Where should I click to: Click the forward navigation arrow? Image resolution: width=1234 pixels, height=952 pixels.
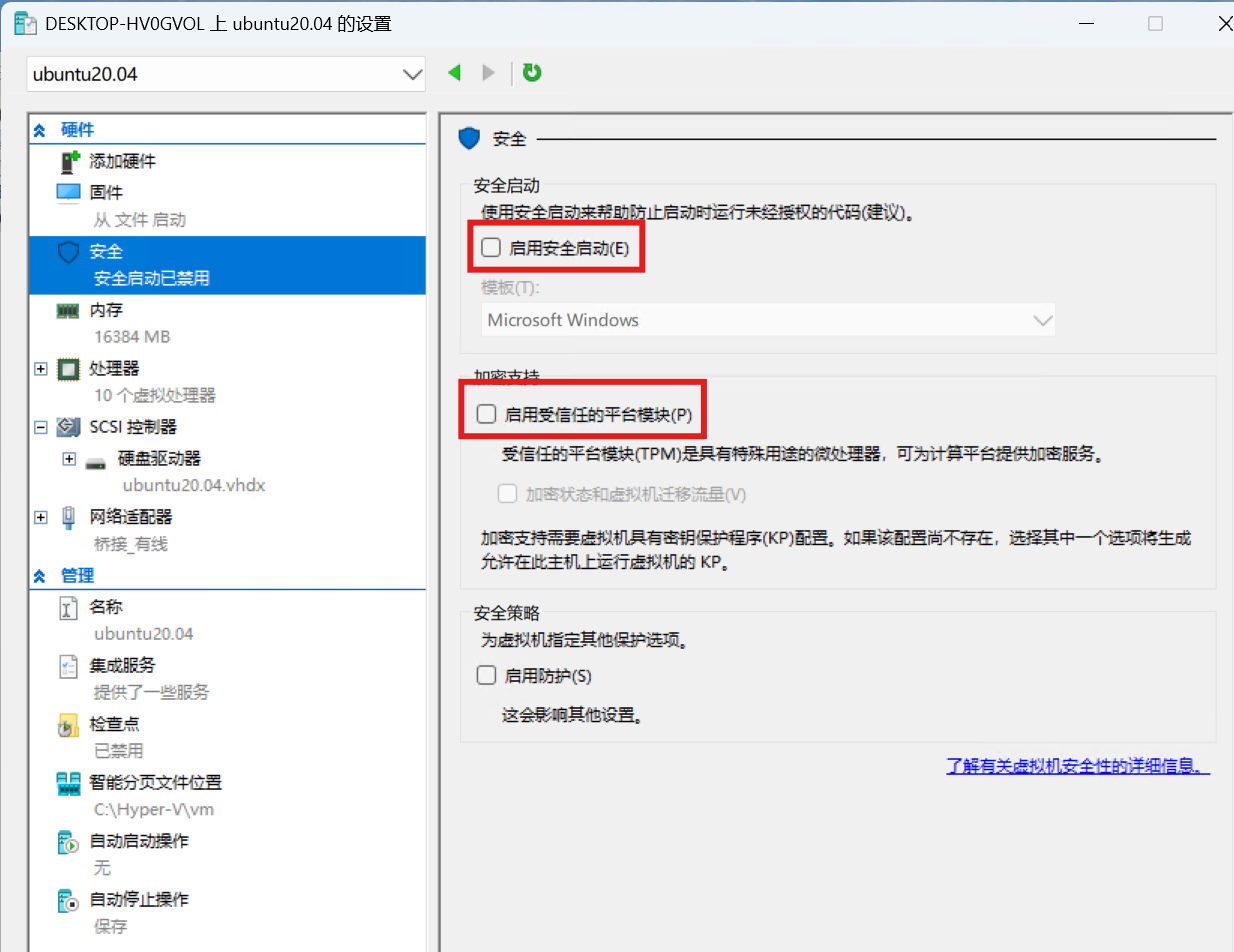point(488,72)
